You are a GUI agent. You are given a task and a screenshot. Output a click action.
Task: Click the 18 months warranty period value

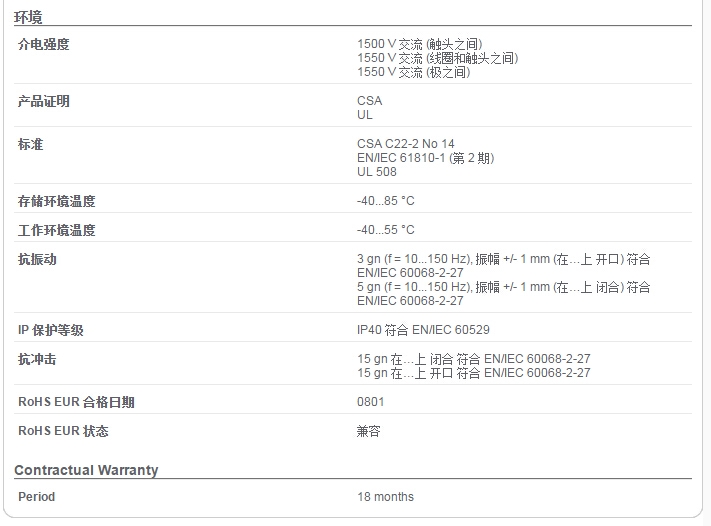(x=385, y=497)
